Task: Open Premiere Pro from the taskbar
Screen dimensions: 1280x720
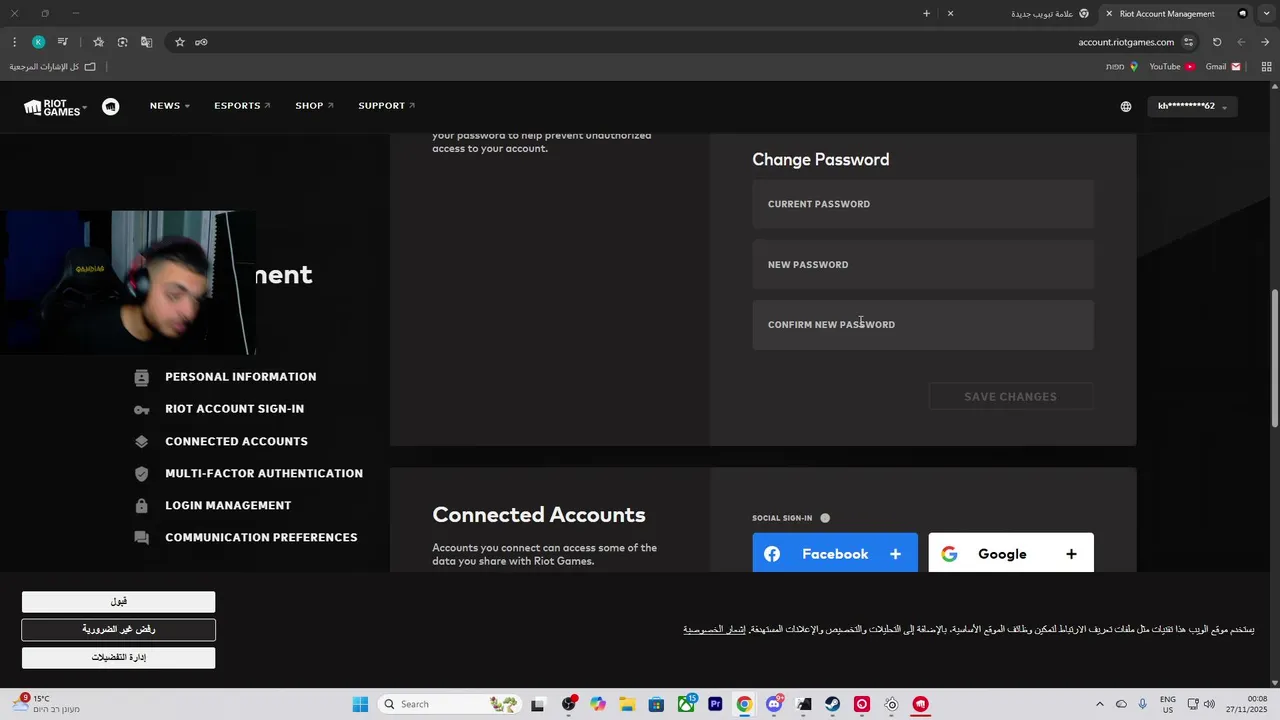Action: 715,704
